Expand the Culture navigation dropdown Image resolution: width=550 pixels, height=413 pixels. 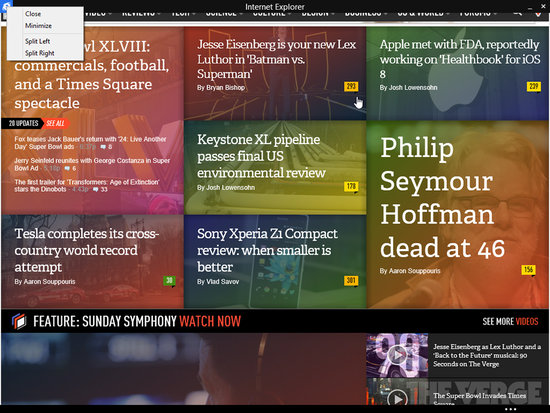pos(271,14)
